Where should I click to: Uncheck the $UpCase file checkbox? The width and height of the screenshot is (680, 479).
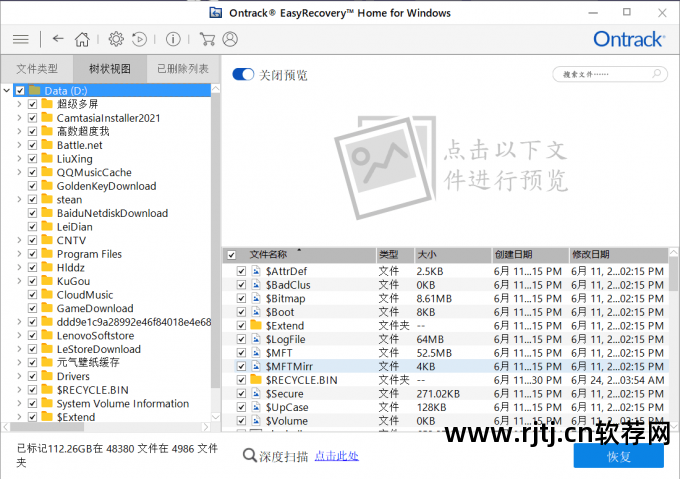242,407
